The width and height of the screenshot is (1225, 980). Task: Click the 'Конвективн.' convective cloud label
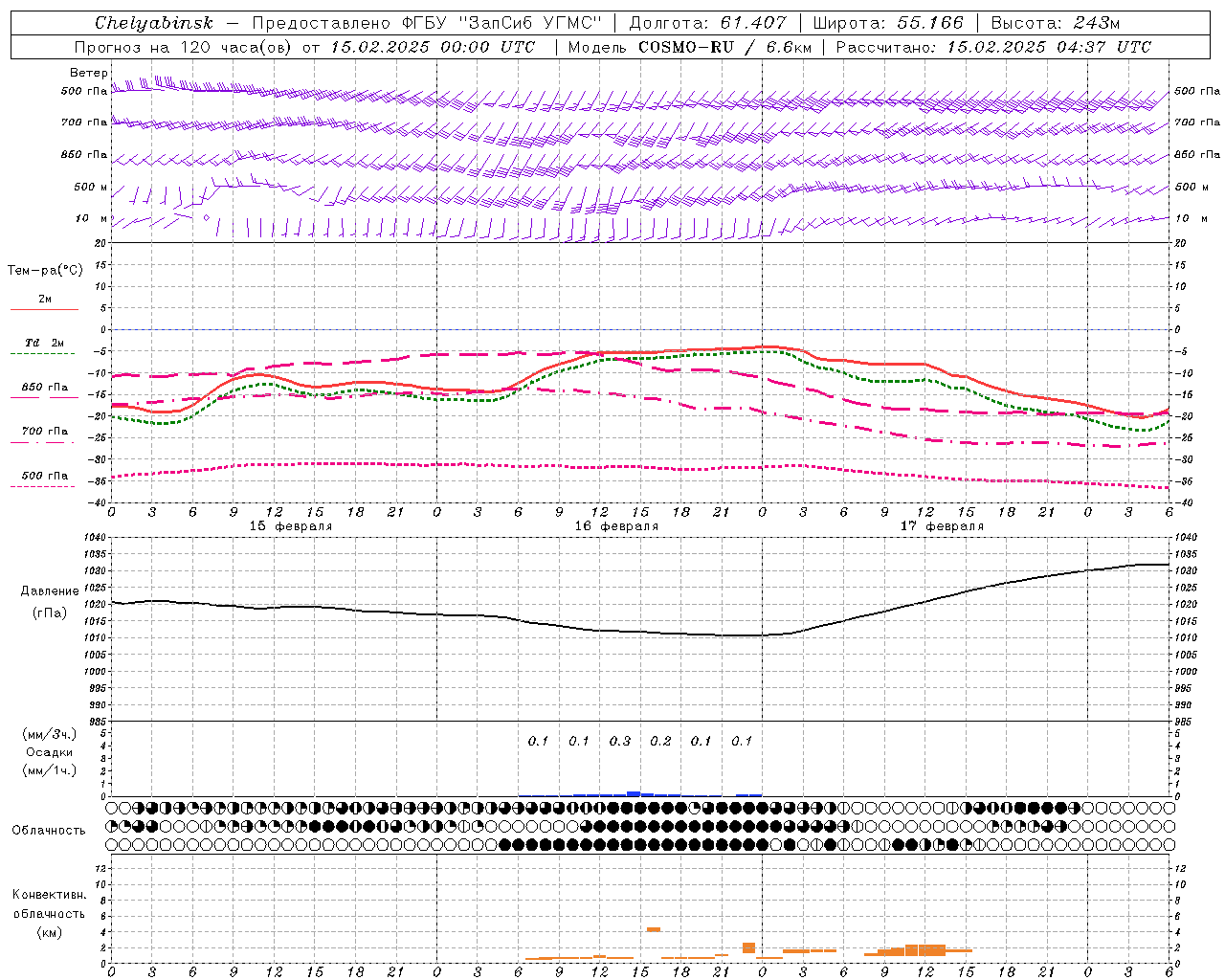tap(50, 895)
